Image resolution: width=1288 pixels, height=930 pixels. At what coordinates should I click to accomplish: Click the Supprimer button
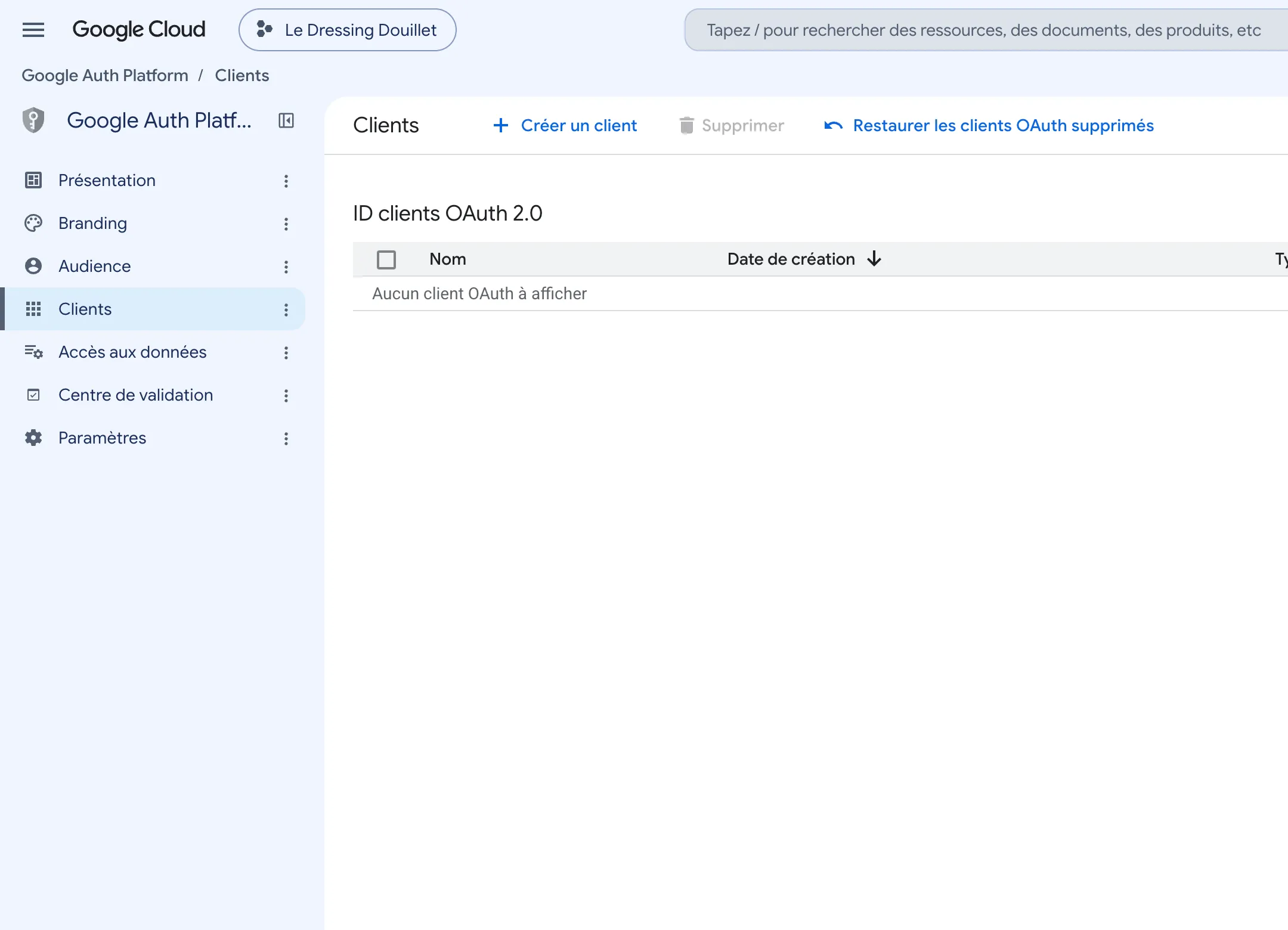(731, 125)
